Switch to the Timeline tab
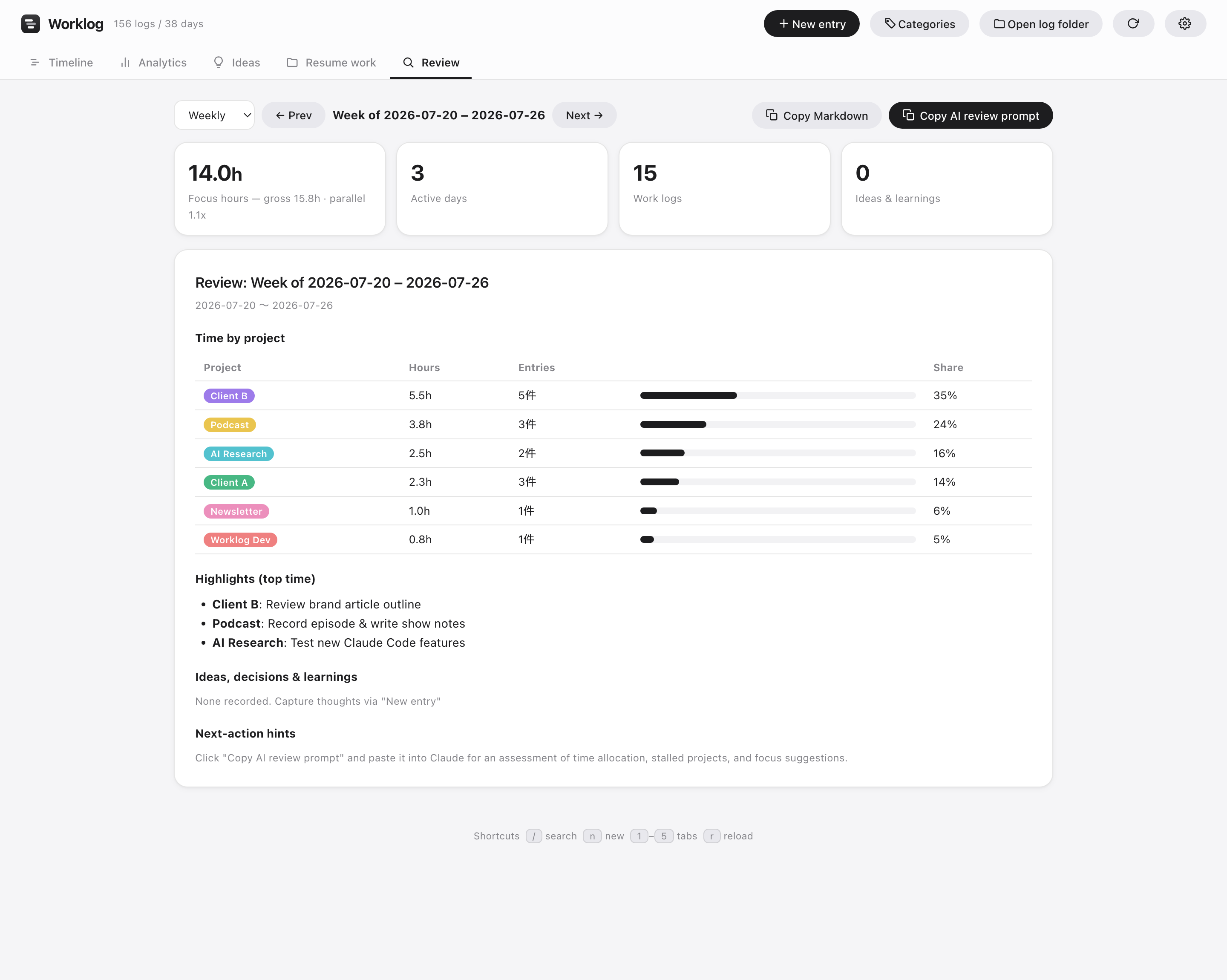The height and width of the screenshot is (980, 1227). [61, 63]
